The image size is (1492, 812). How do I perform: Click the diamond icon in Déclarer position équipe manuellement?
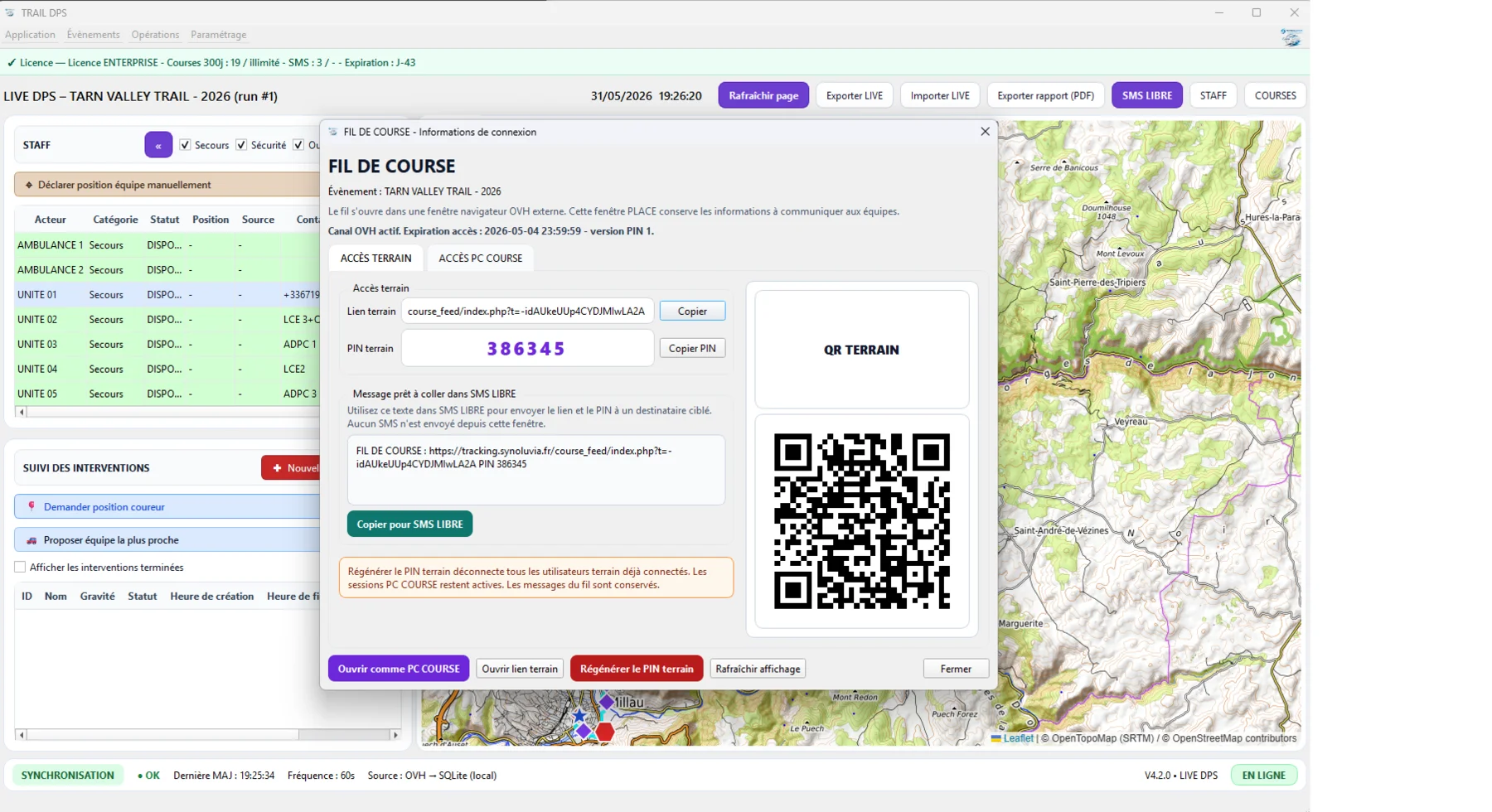[x=29, y=185]
